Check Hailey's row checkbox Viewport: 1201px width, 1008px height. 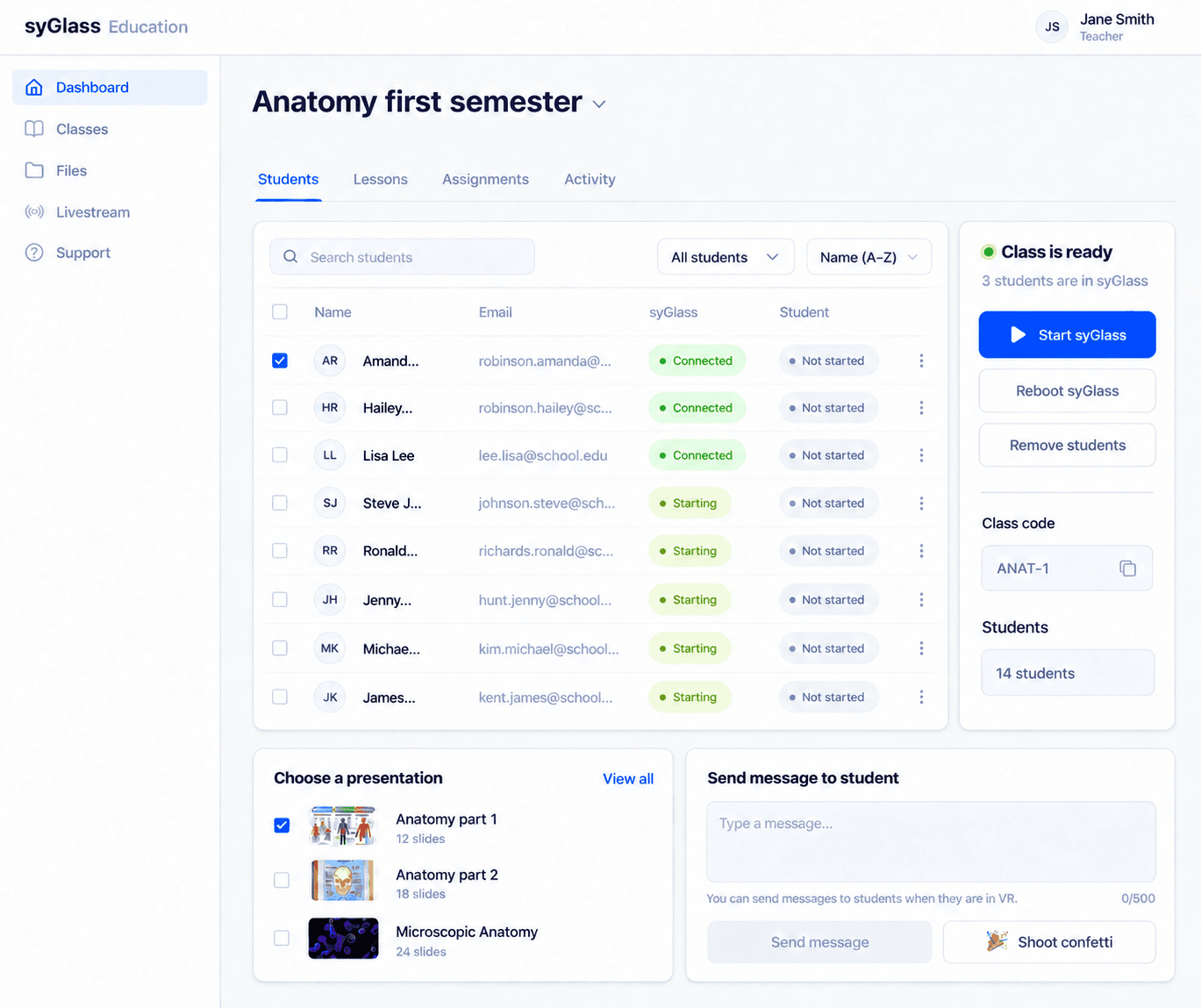coord(280,408)
